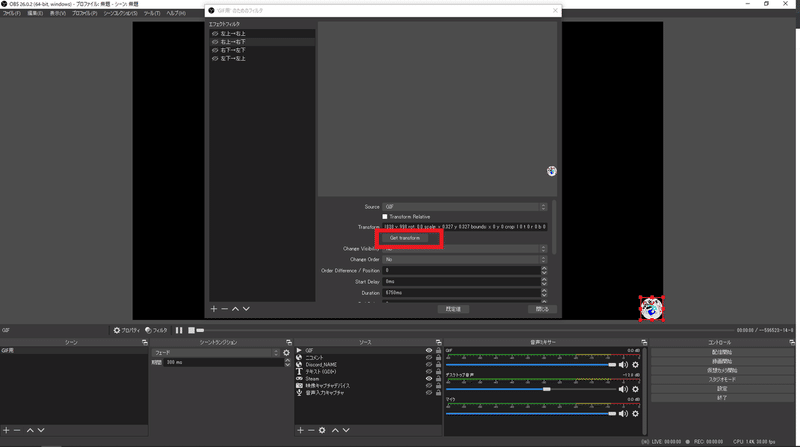Toggle visibility of filter 左上→右上
The height and width of the screenshot is (447, 800).
(x=215, y=34)
